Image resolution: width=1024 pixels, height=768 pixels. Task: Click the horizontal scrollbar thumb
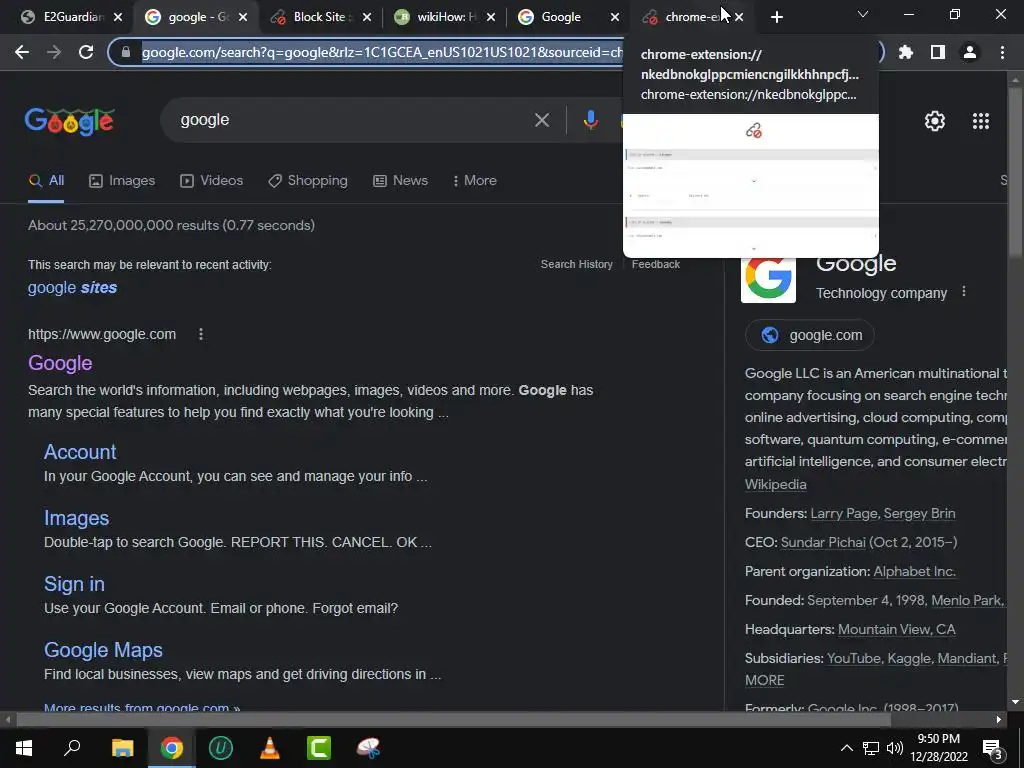454,720
